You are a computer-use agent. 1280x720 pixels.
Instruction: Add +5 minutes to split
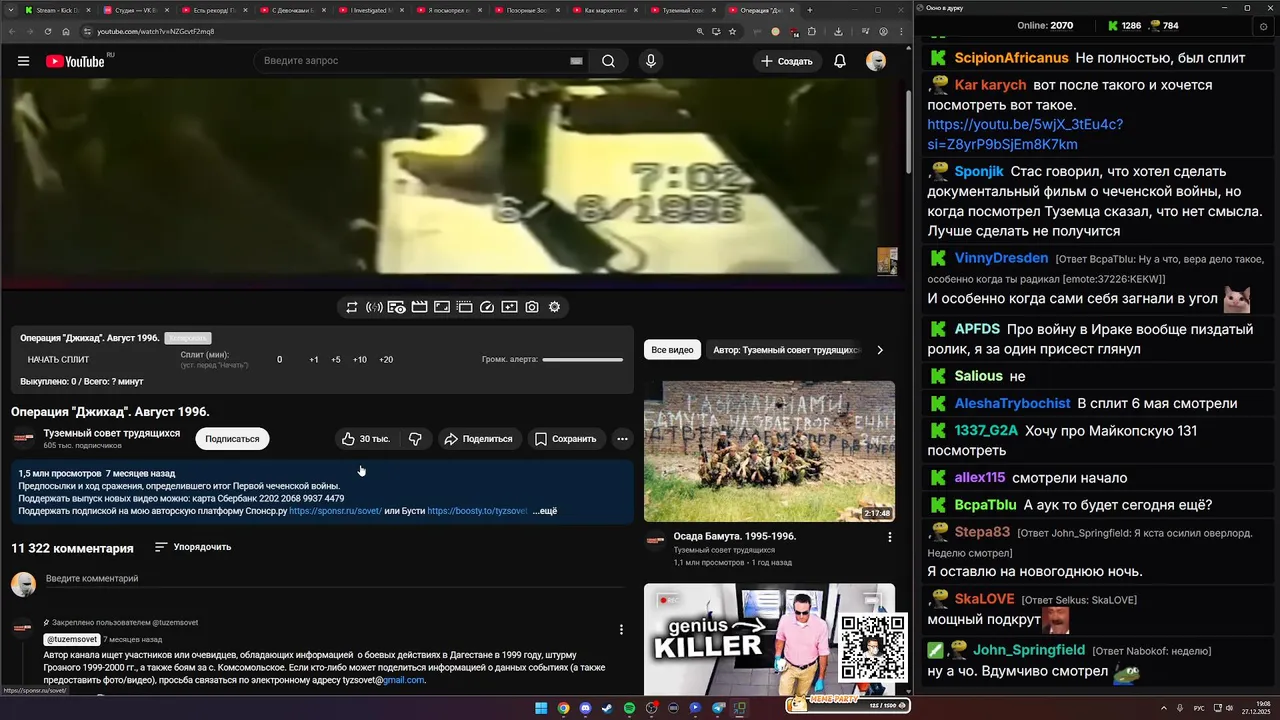(x=336, y=359)
